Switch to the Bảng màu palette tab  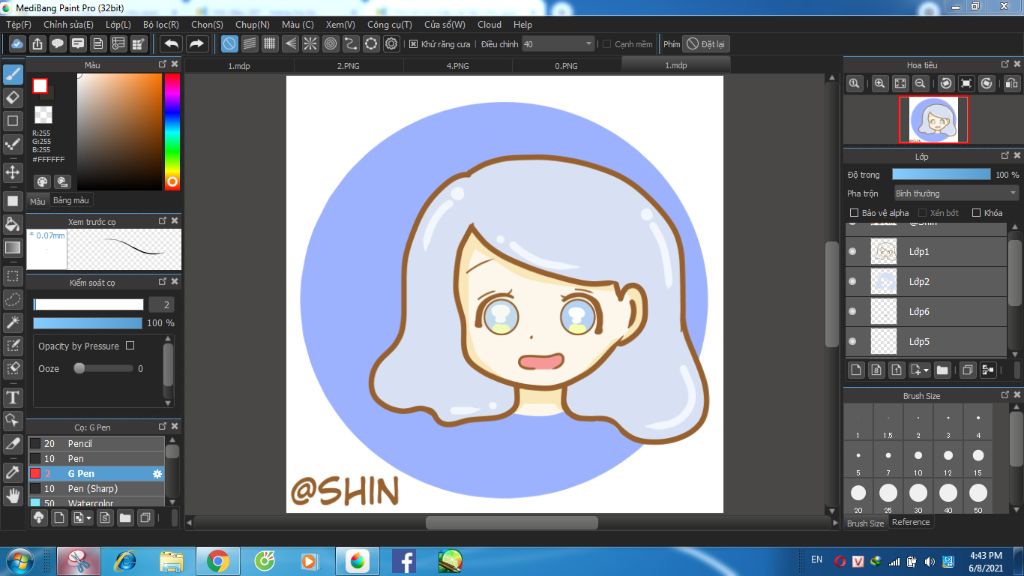tap(71, 200)
